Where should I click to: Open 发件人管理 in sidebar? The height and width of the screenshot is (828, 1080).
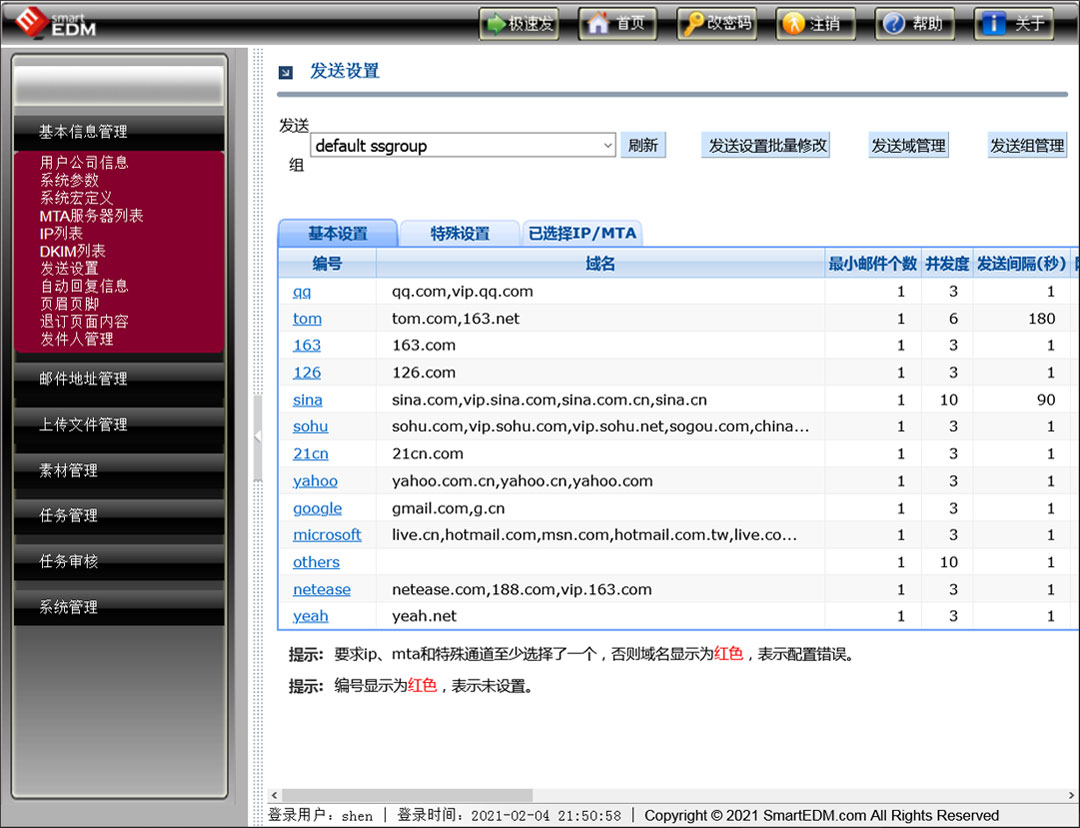76,339
